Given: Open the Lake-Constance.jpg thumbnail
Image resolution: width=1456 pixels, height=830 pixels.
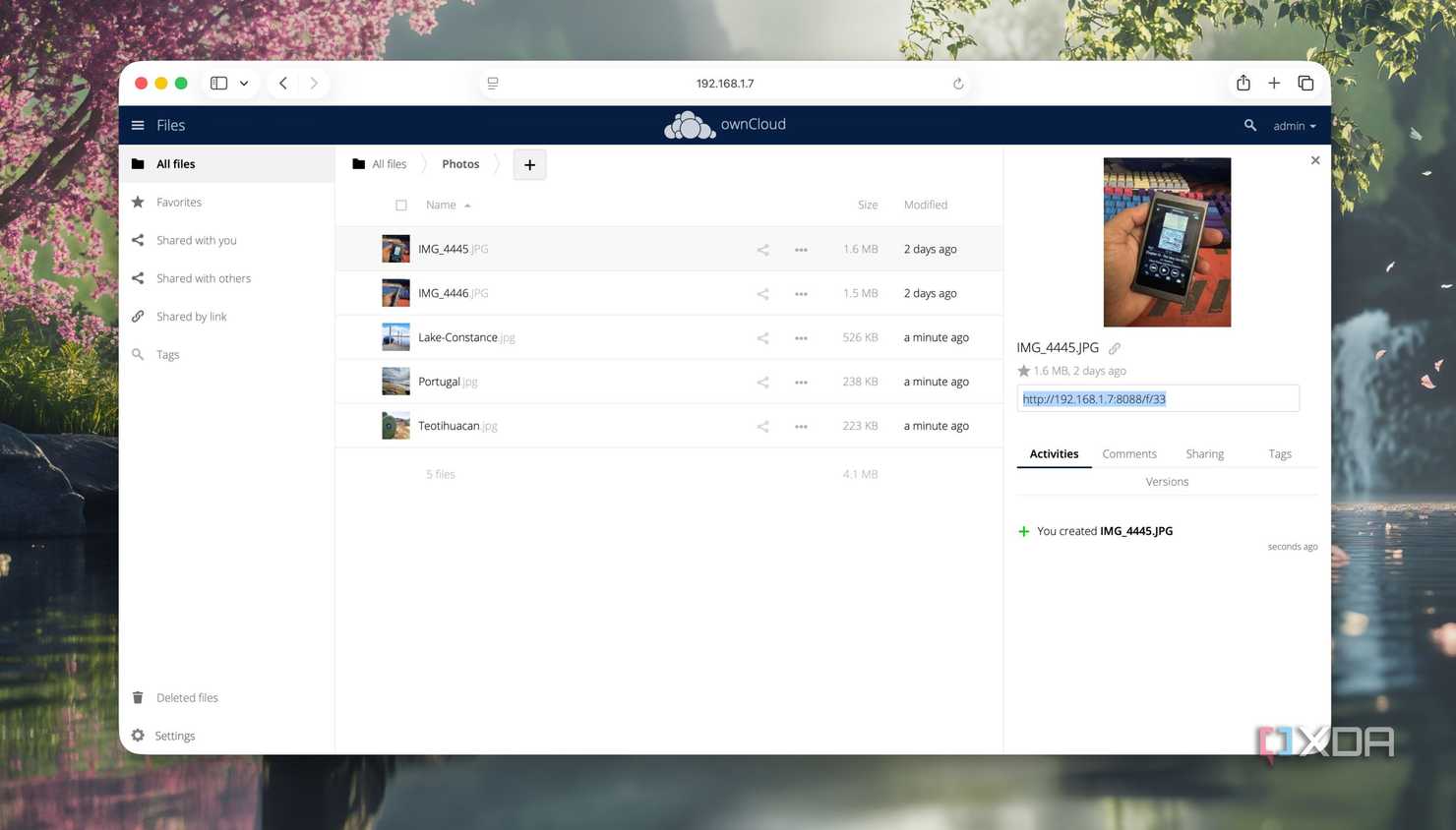Looking at the screenshot, I should pos(395,337).
